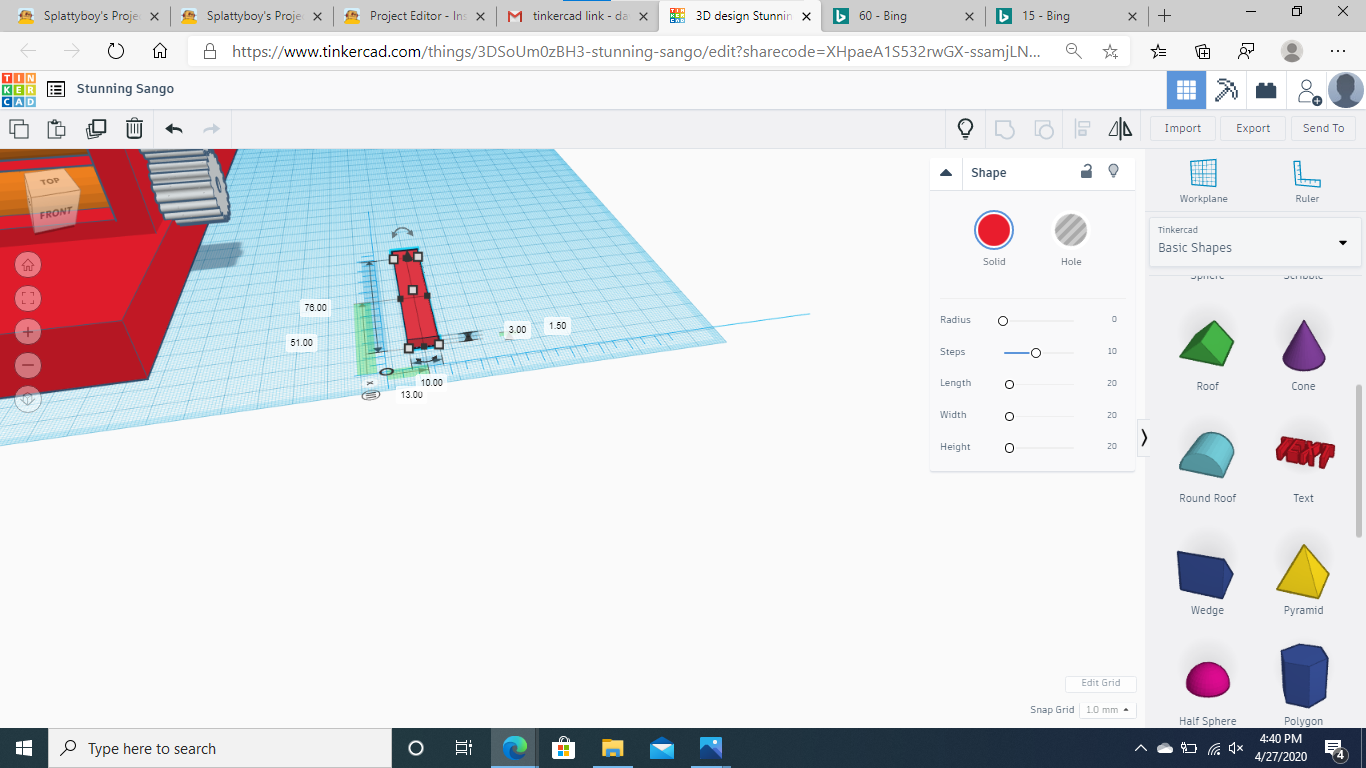Open the Align tool
The image size is (1366, 768).
pyautogui.click(x=1082, y=128)
